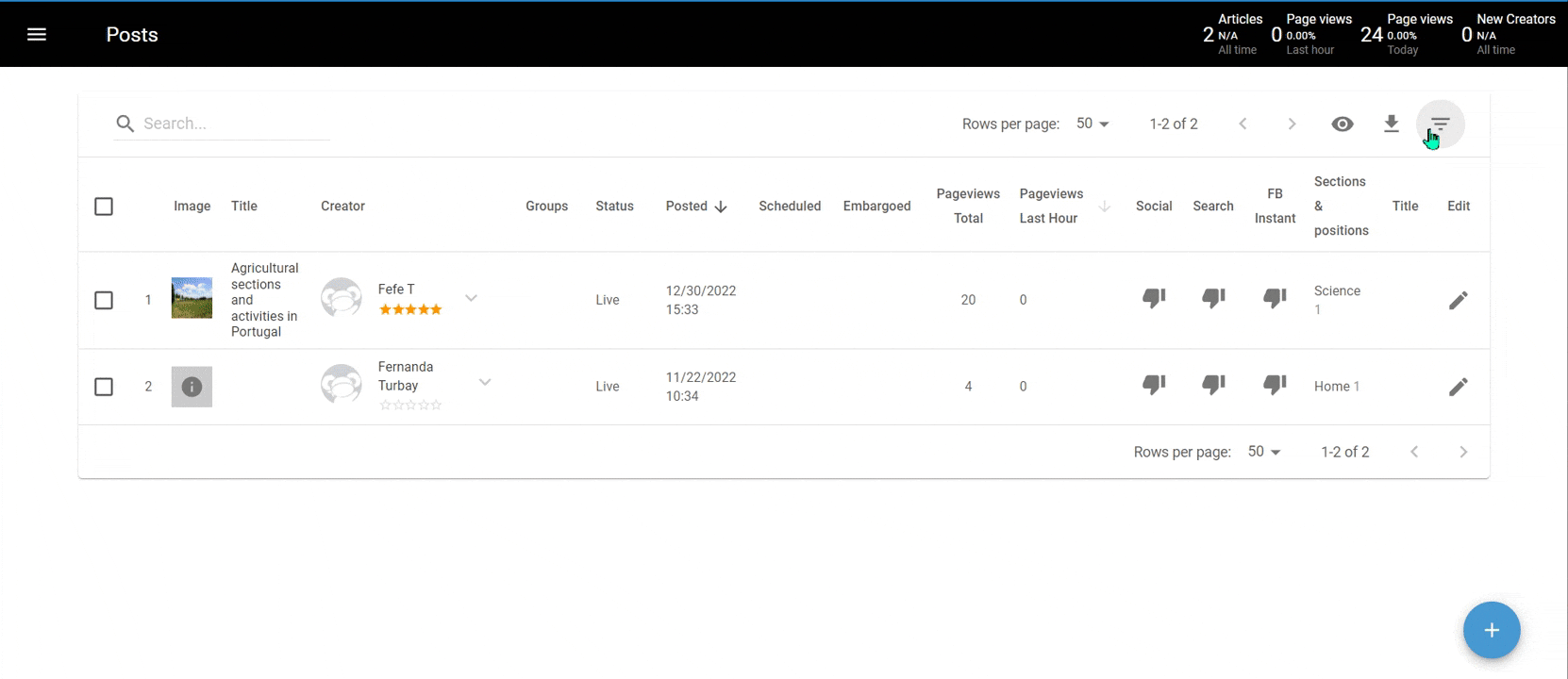This screenshot has width=1568, height=679.
Task: Download the posts table data
Action: [x=1391, y=124]
